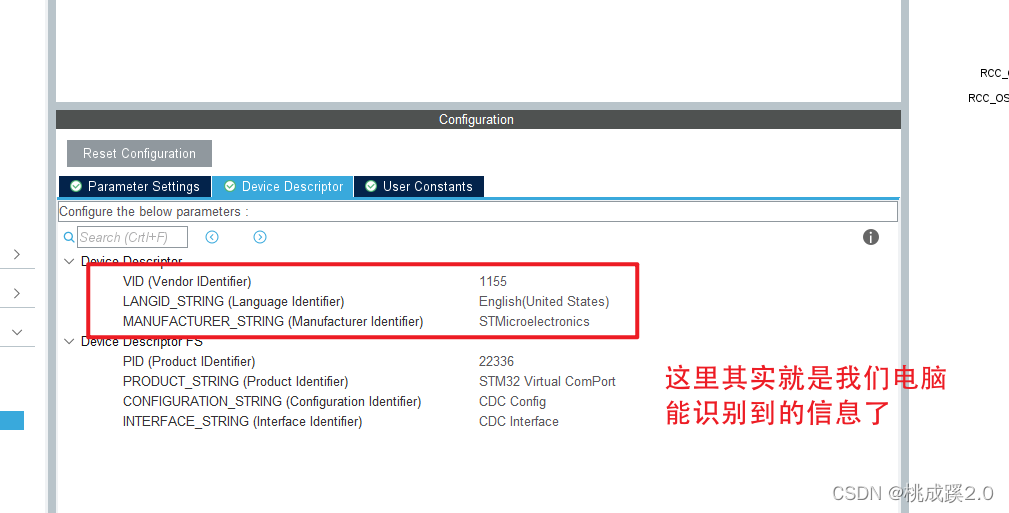
Task: Open the info icon for parameters
Action: pyautogui.click(x=871, y=237)
